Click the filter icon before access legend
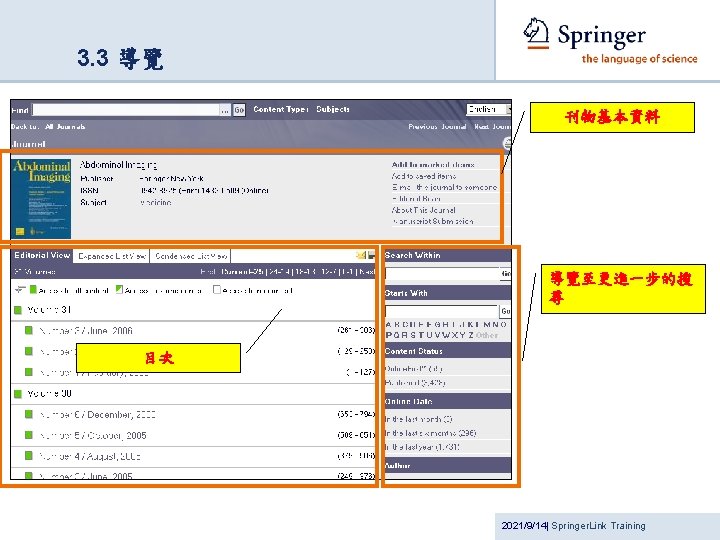 pyautogui.click(x=20, y=290)
